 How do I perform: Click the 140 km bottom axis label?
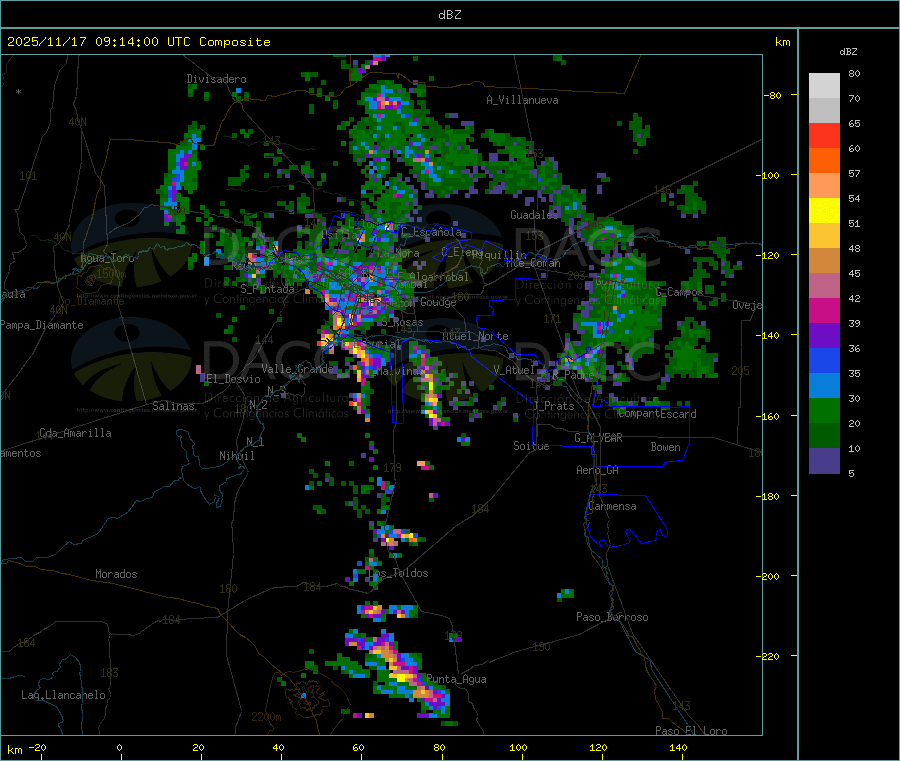pyautogui.click(x=678, y=748)
